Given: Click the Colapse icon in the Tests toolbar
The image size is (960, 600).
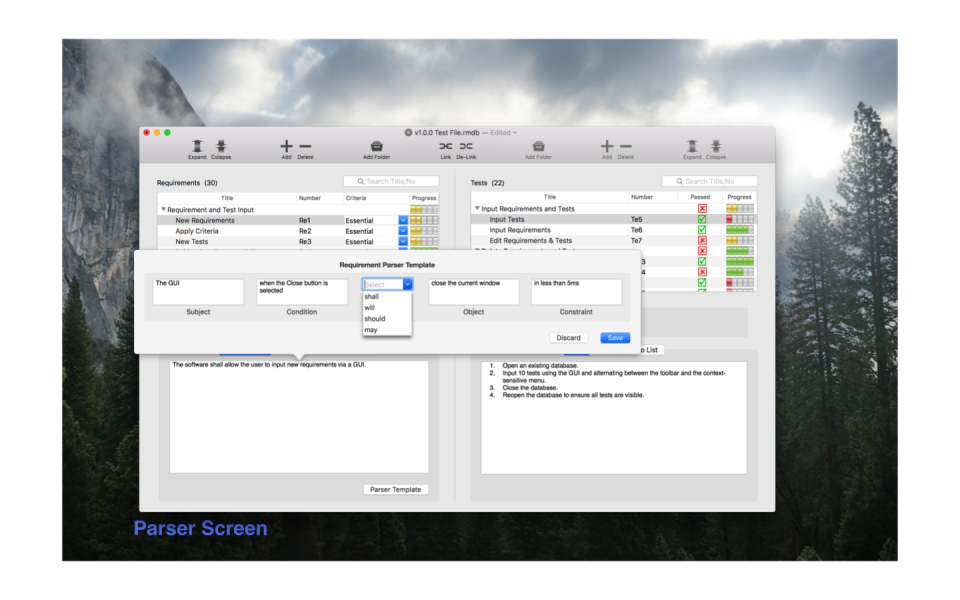Looking at the screenshot, I should point(716,146).
